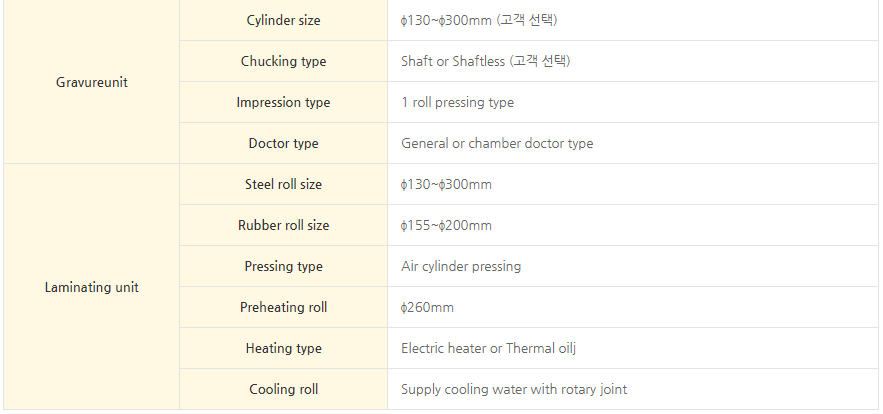
Task: Click the Doctor type label
Action: point(283,144)
